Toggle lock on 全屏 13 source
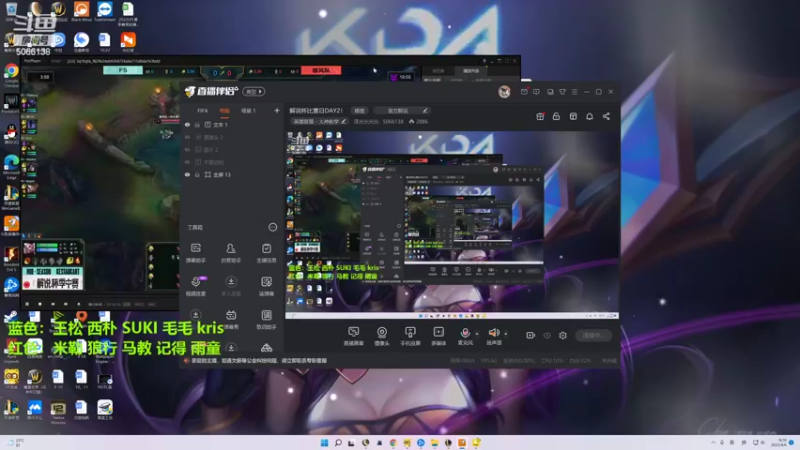Viewport: 800px width, 450px height. [x=197, y=174]
